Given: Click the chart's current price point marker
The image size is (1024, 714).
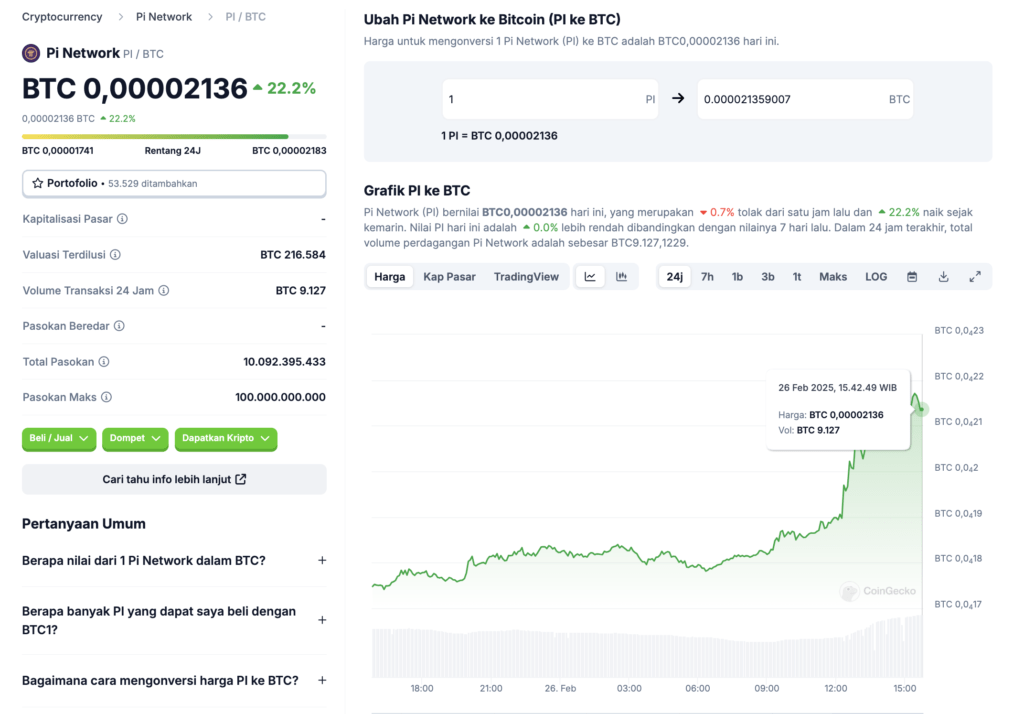Looking at the screenshot, I should (x=921, y=410).
